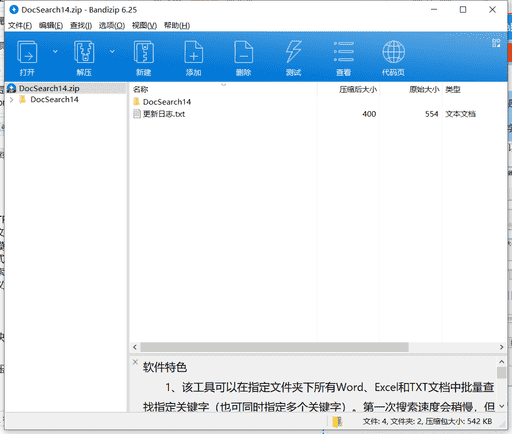512x434 pixels.
Task: Open the 视图(V) menu
Action: (144, 26)
